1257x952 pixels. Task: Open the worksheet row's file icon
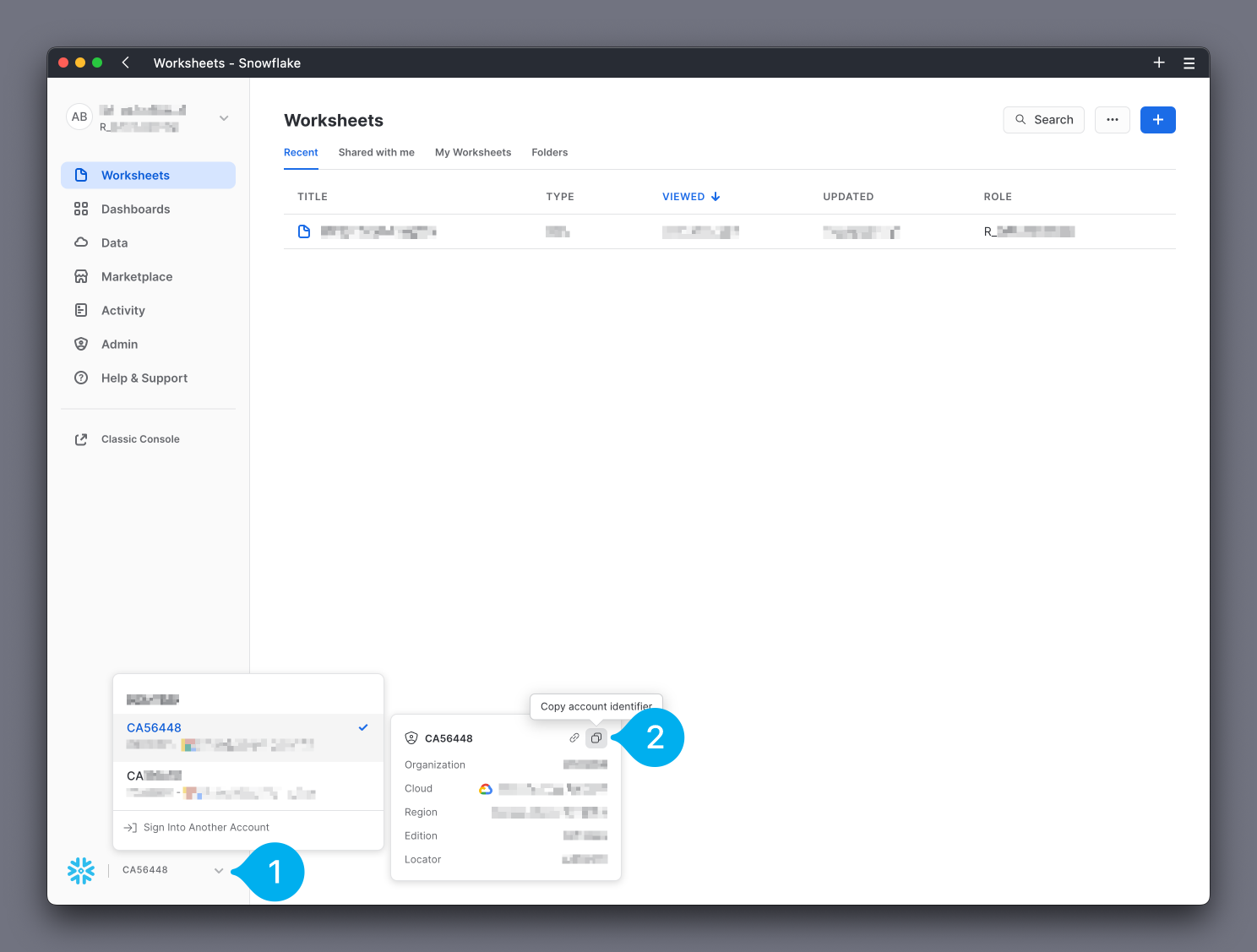point(304,231)
